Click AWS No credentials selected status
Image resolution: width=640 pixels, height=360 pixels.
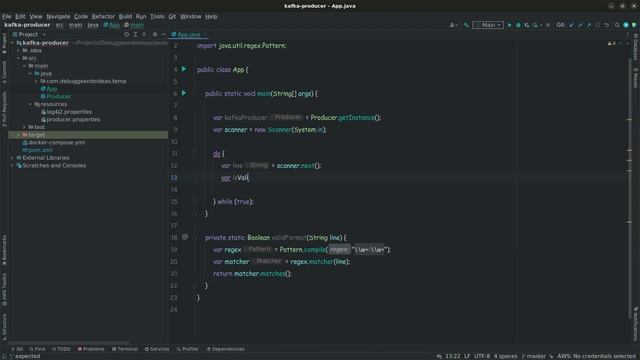tap(596, 356)
